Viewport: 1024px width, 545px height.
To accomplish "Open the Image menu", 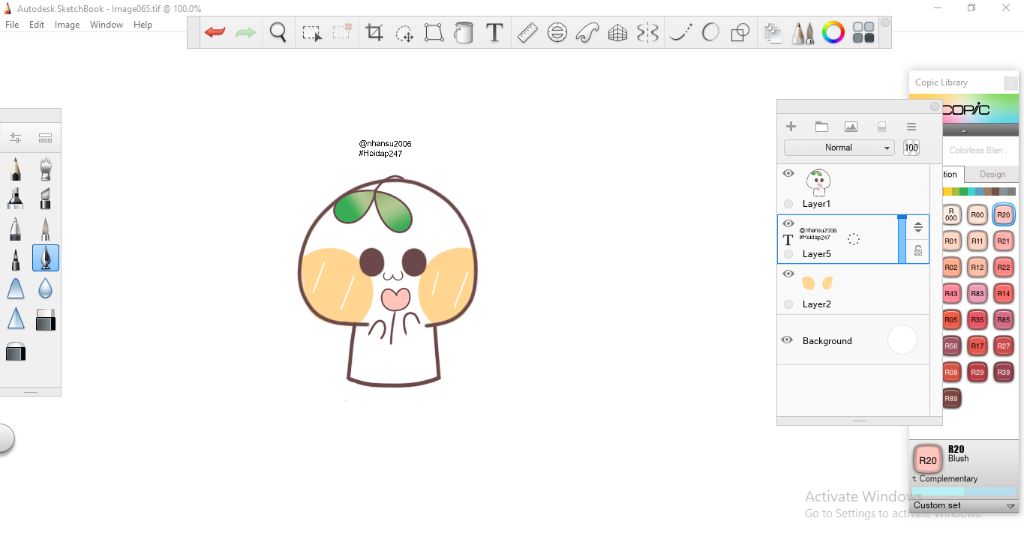I will (67, 25).
